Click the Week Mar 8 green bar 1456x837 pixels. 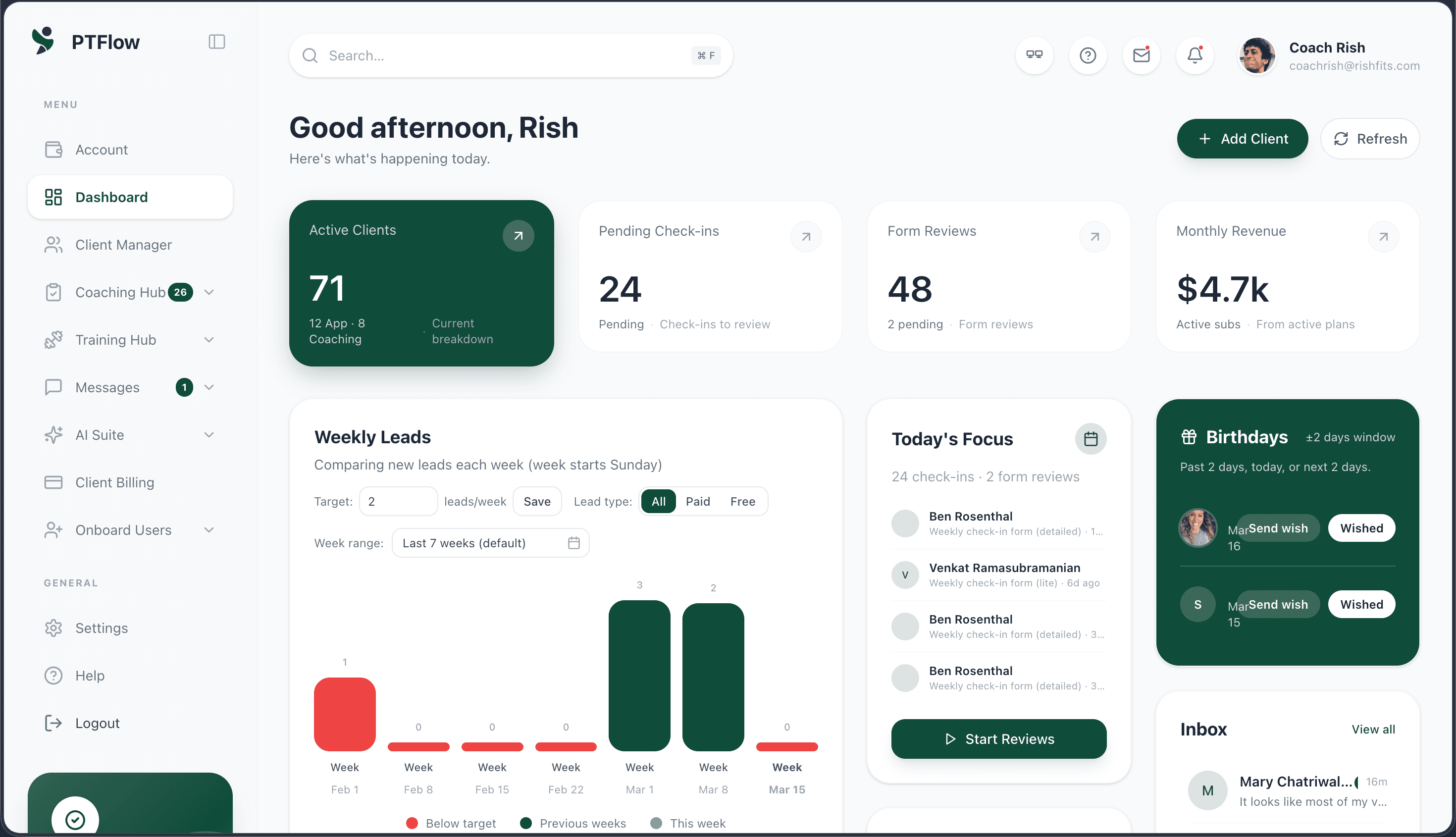click(x=713, y=677)
